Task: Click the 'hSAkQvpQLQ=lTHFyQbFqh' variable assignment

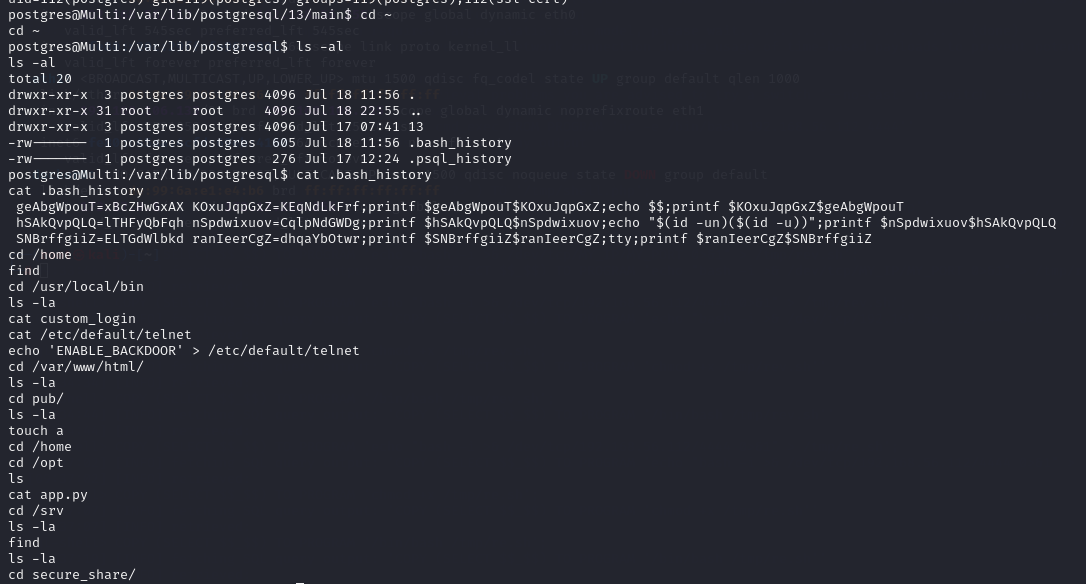Action: point(100,223)
